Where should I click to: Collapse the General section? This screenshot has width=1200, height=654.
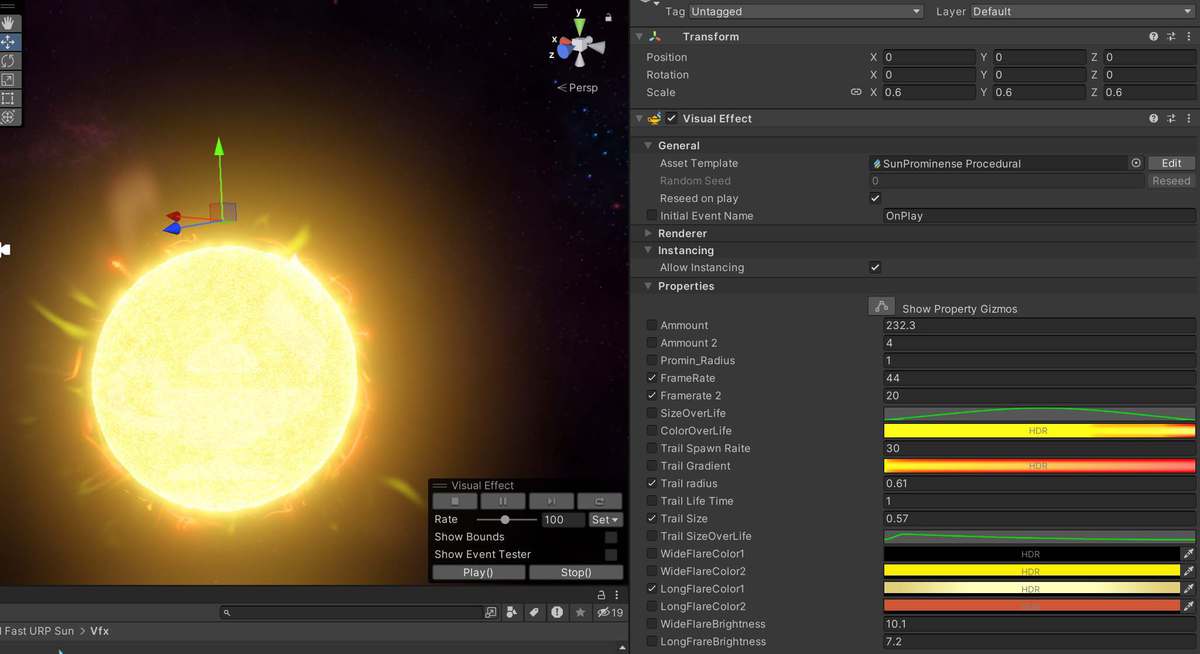pyautogui.click(x=648, y=146)
